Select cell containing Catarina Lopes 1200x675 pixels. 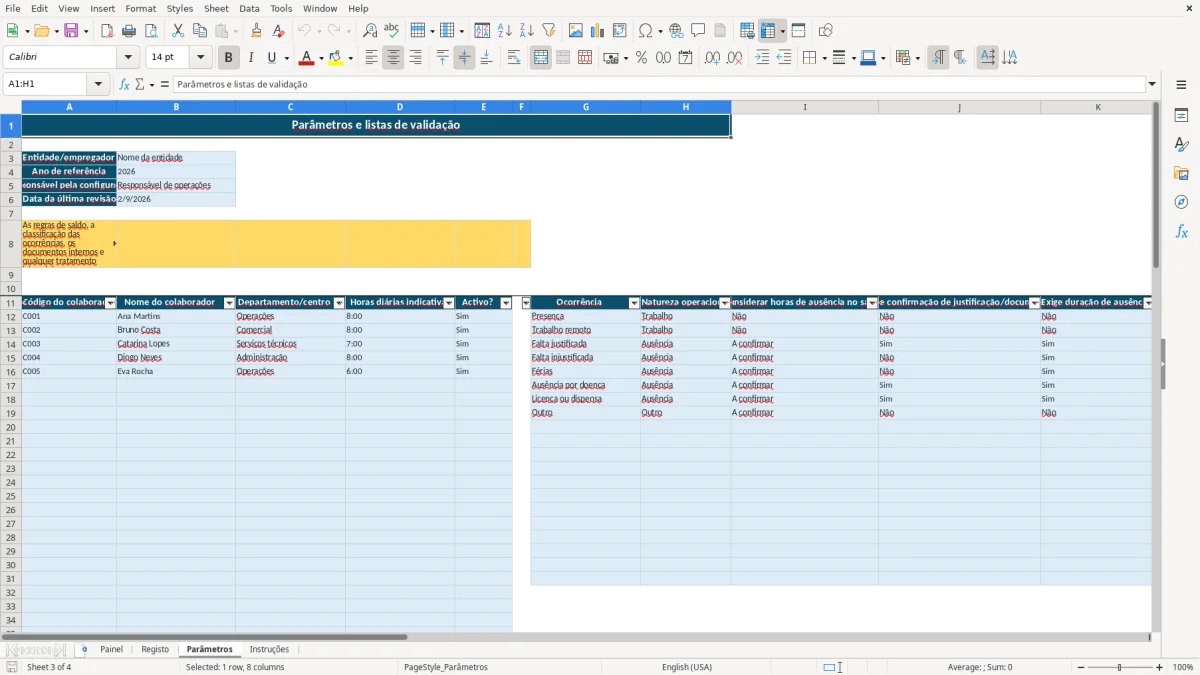click(176, 344)
